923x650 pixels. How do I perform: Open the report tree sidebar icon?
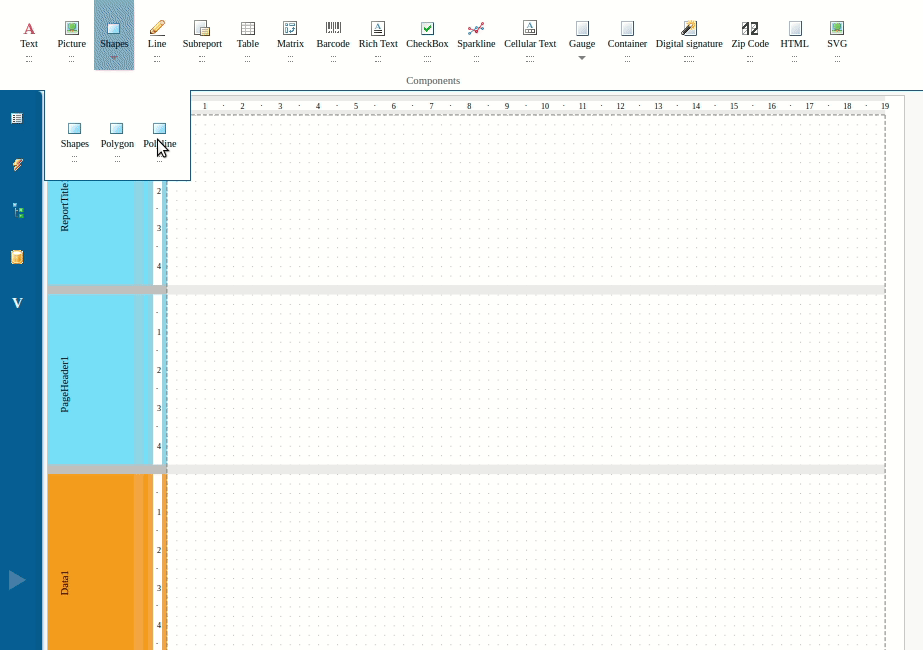point(18,211)
